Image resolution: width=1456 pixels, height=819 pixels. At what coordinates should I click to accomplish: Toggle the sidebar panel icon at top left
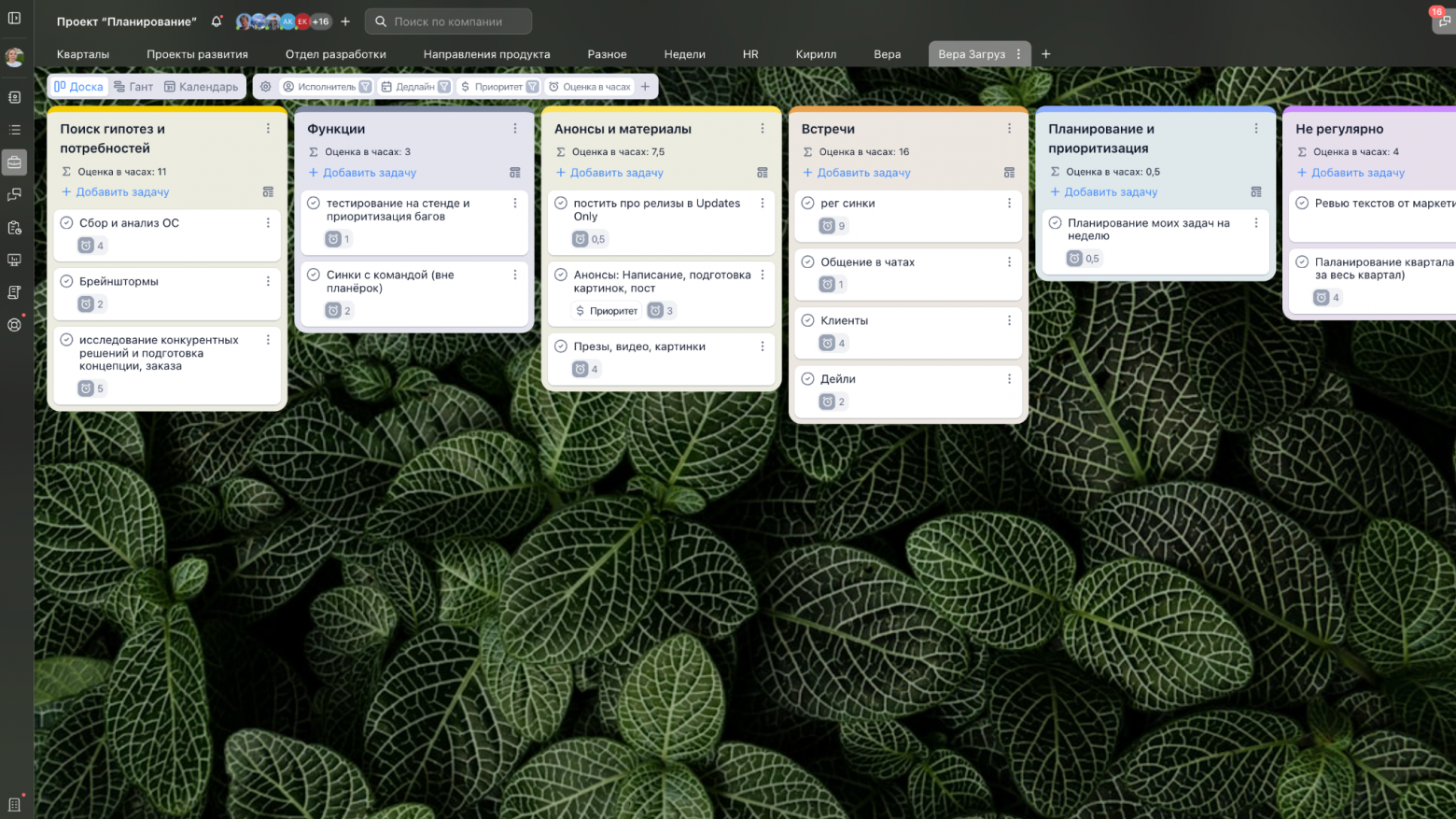click(x=14, y=19)
